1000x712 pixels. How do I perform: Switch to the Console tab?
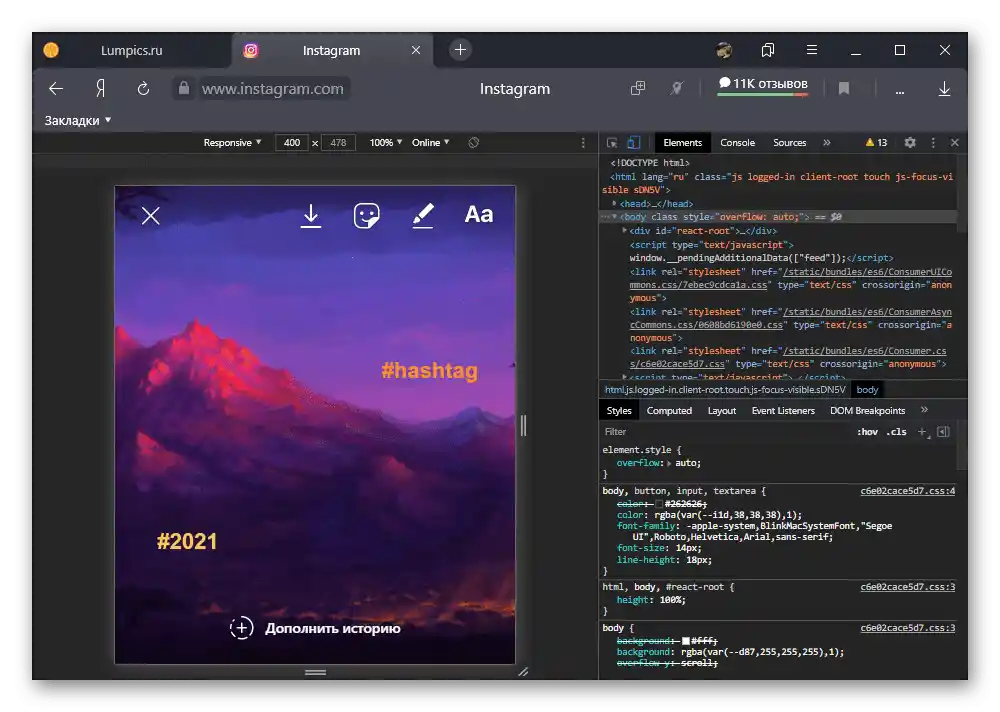[737, 143]
